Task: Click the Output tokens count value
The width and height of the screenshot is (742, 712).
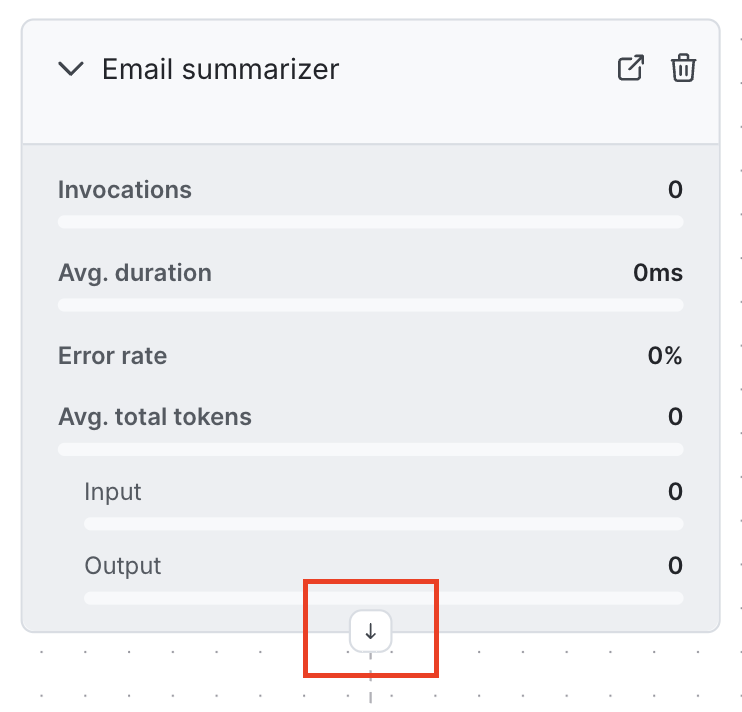Action: (x=675, y=566)
